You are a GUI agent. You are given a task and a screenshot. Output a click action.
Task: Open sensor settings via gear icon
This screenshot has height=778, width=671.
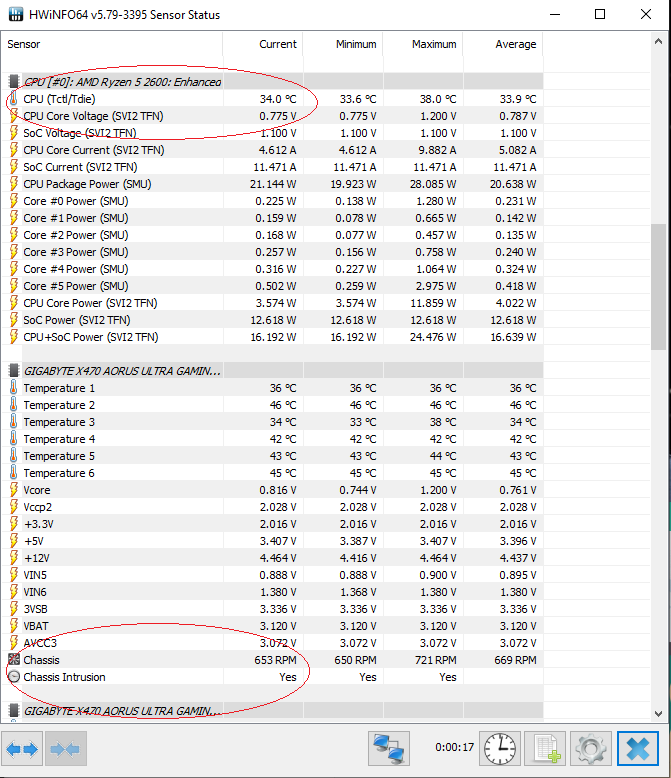[591, 748]
